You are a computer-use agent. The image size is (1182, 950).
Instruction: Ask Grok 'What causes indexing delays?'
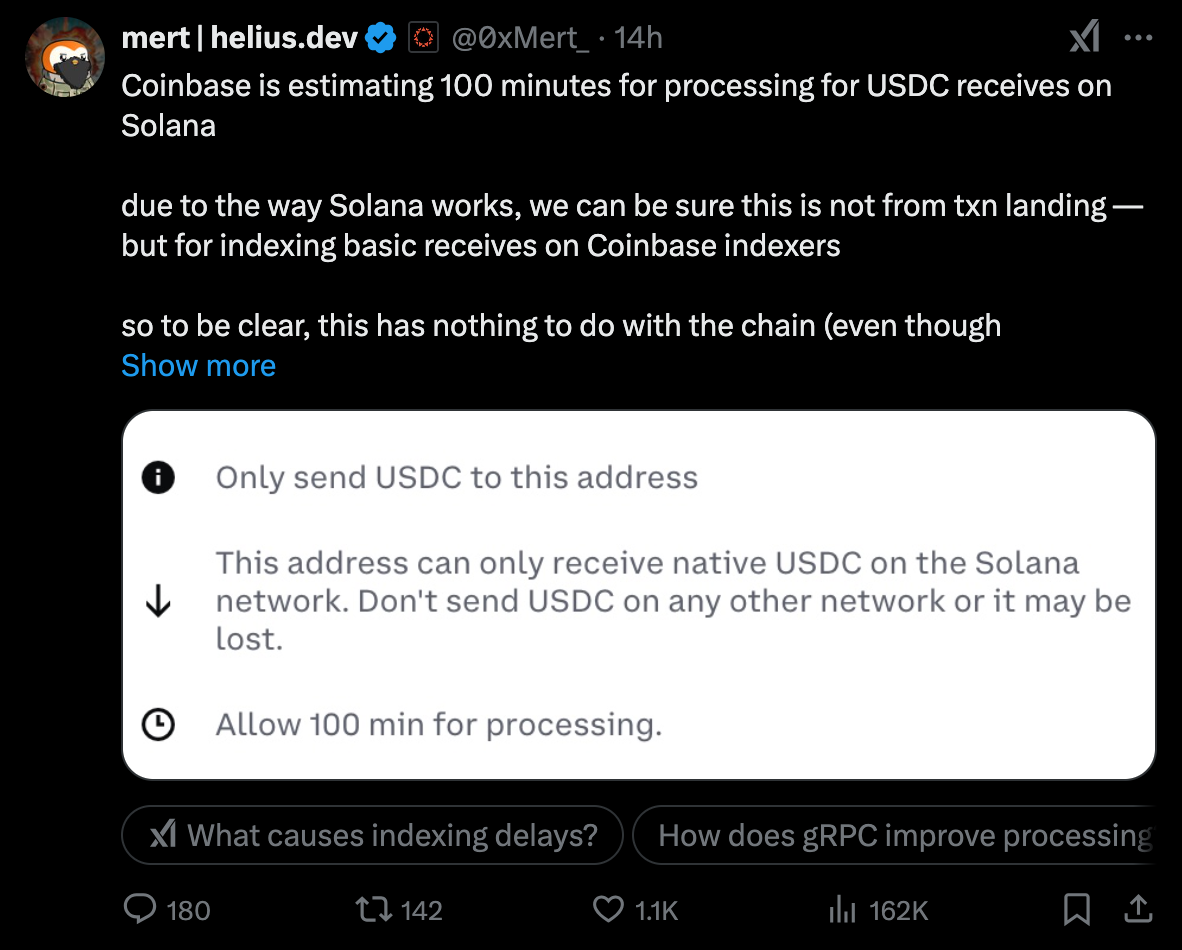372,835
